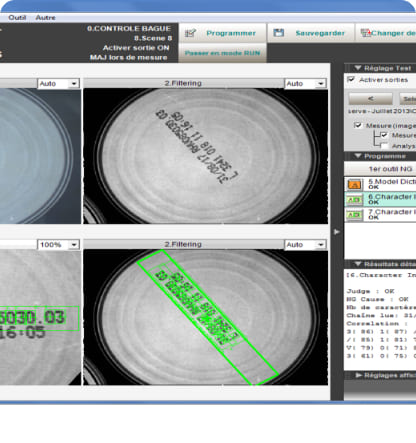This screenshot has height=443, width=416.
Task: Click the 1er outil NG button
Action: pos(380,169)
